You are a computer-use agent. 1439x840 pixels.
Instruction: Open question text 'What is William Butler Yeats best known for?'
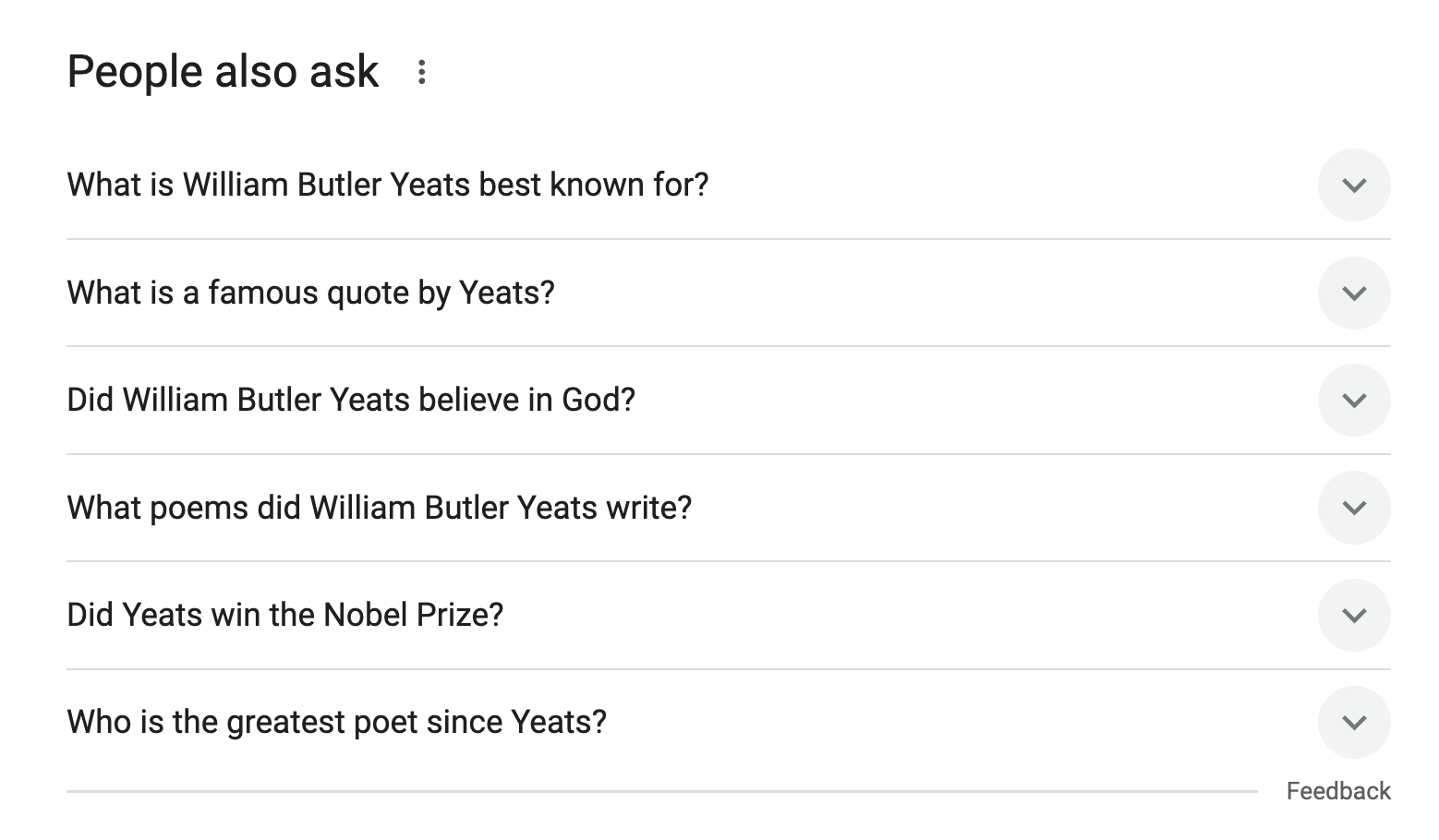click(388, 186)
